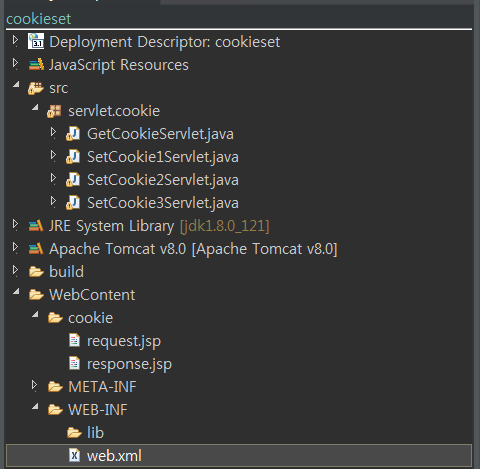The height and width of the screenshot is (469, 480).
Task: Click the GetCookieServlet.java file icon
Action: pos(73,134)
